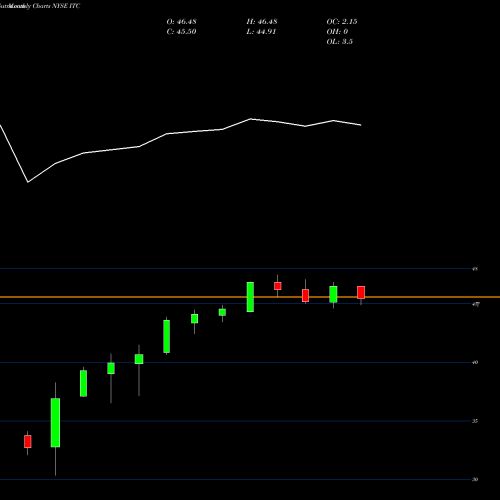
Task: Click the "L: 44.91" low value
Action: (261, 32)
